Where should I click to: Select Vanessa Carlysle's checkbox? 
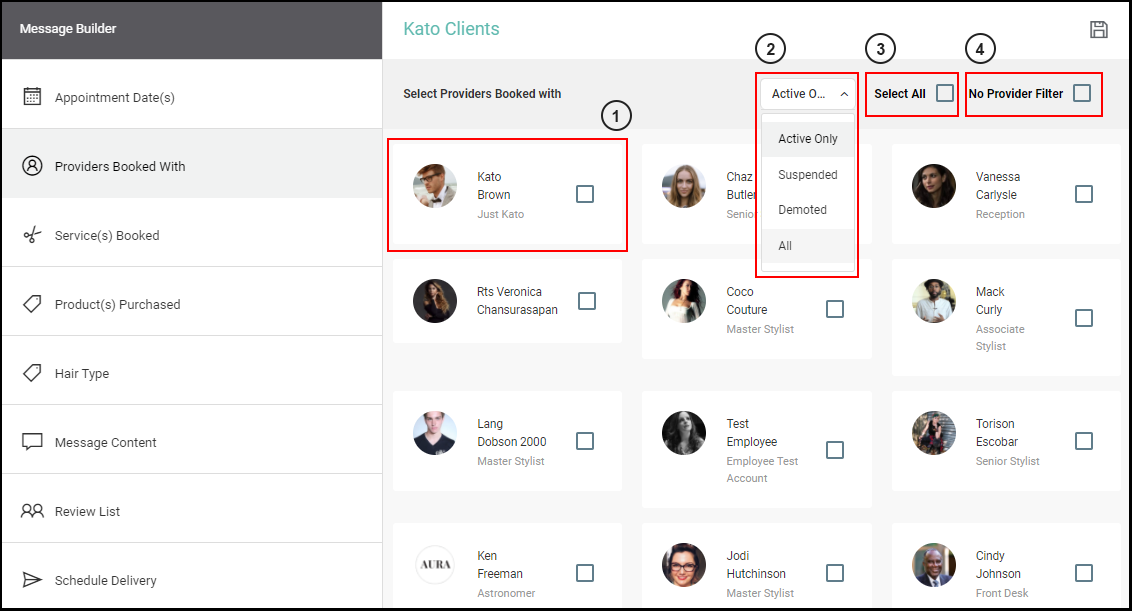tap(1084, 194)
